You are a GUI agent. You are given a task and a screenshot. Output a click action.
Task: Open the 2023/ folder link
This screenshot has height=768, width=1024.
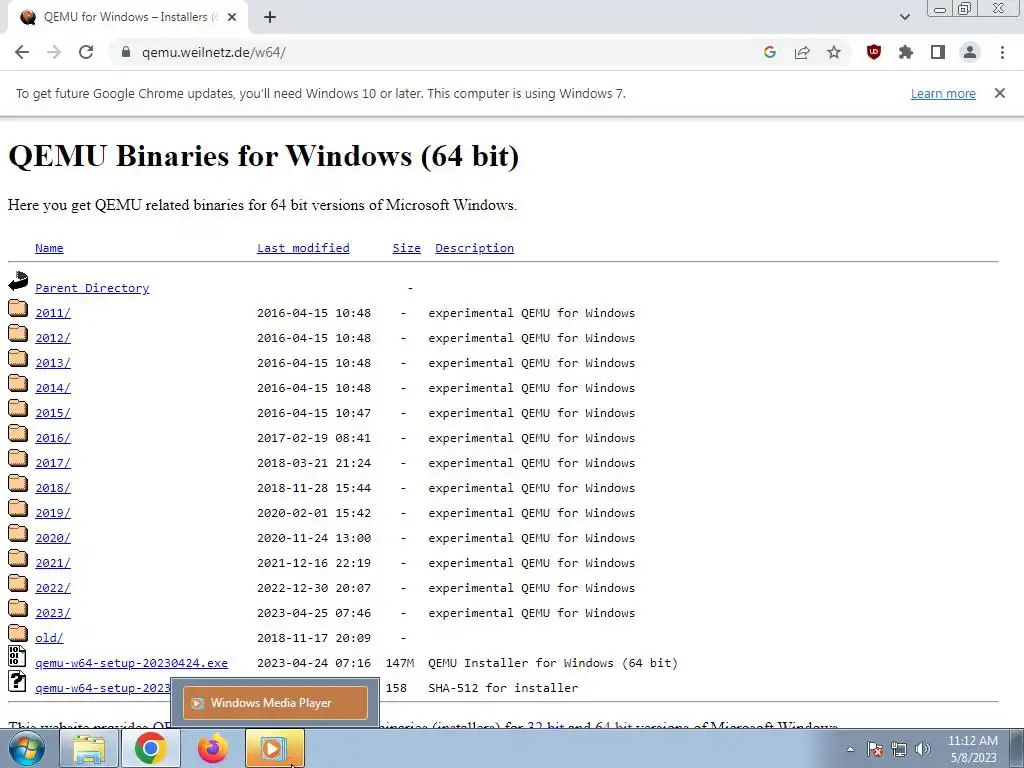(53, 613)
